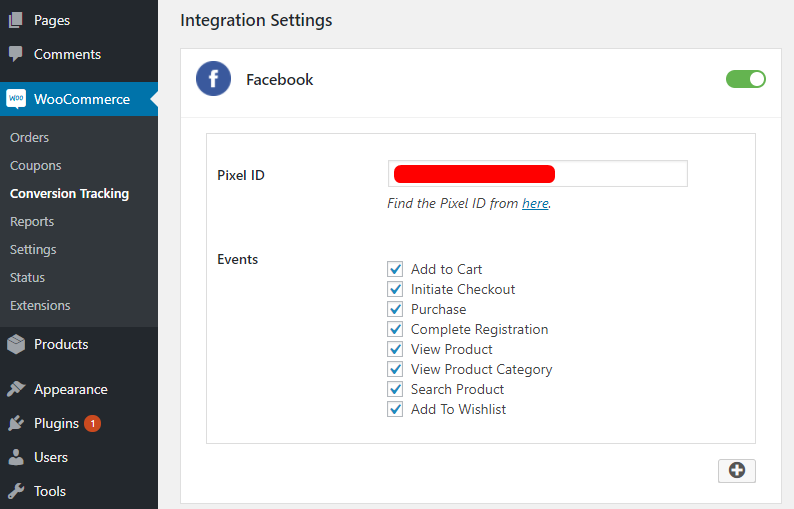Screen dimensions: 794x509
Task: Go to WooCommerce Reports
Action: point(32,221)
